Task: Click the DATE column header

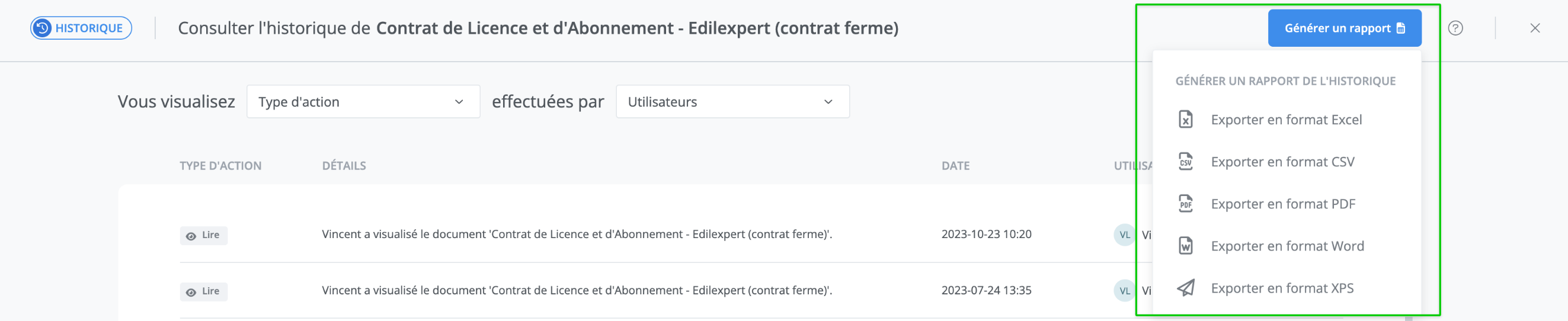Action: pos(955,165)
